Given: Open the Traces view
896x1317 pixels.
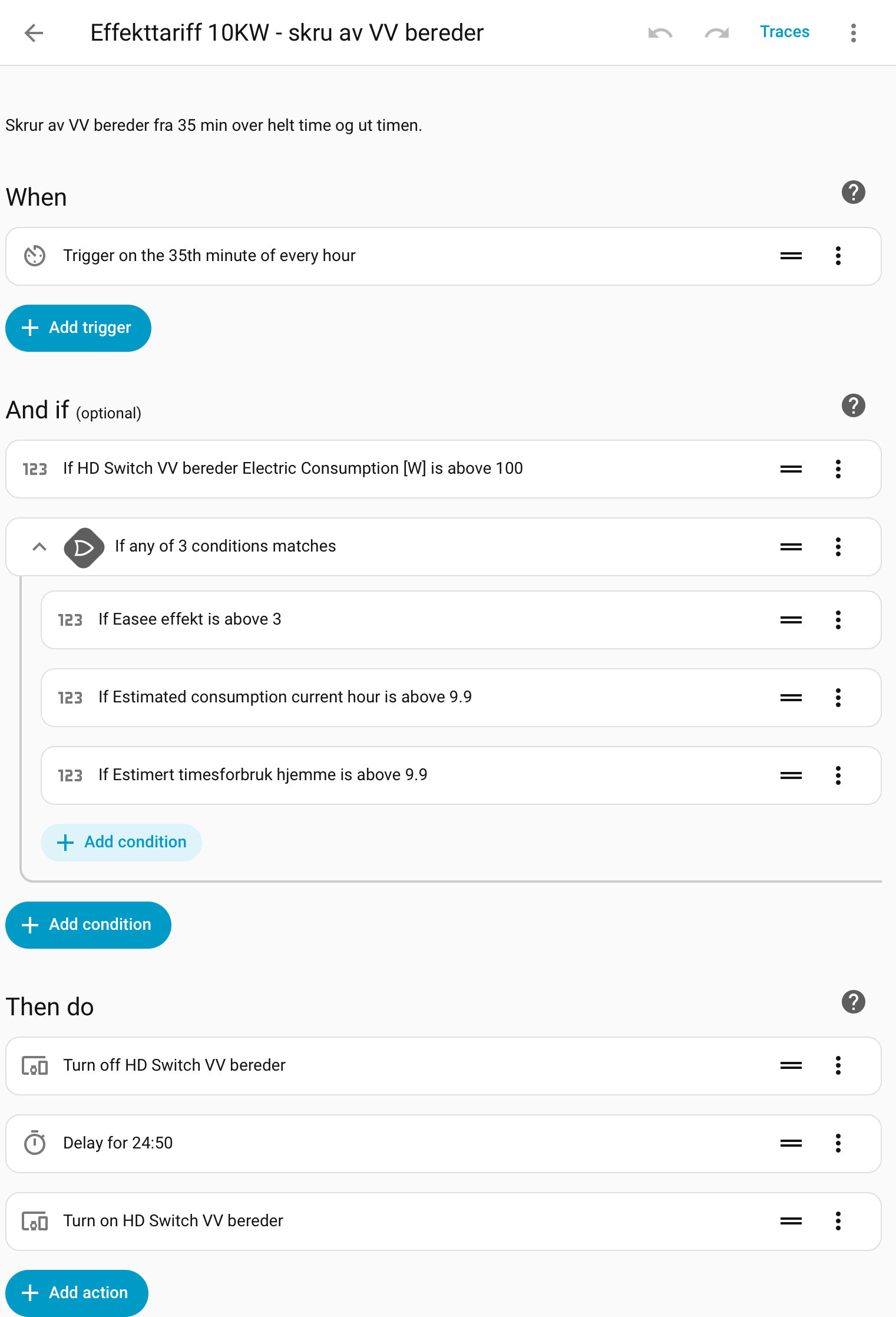Looking at the screenshot, I should [784, 32].
